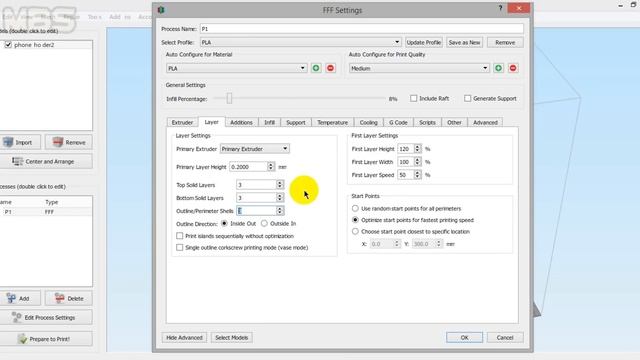
Task: Open the Select Profile dropdown
Action: [300, 42]
